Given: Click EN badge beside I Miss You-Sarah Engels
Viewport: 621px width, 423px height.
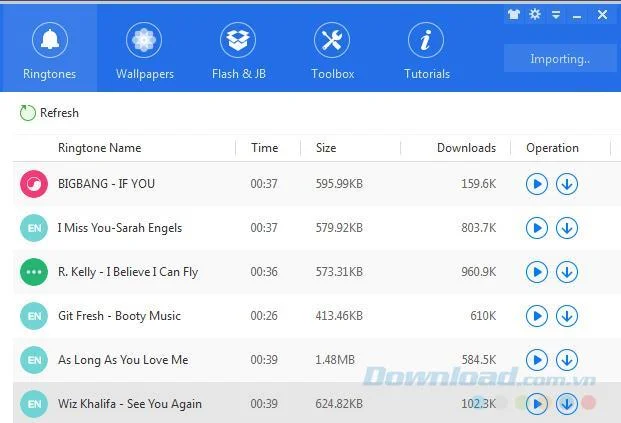Looking at the screenshot, I should pos(34,228).
